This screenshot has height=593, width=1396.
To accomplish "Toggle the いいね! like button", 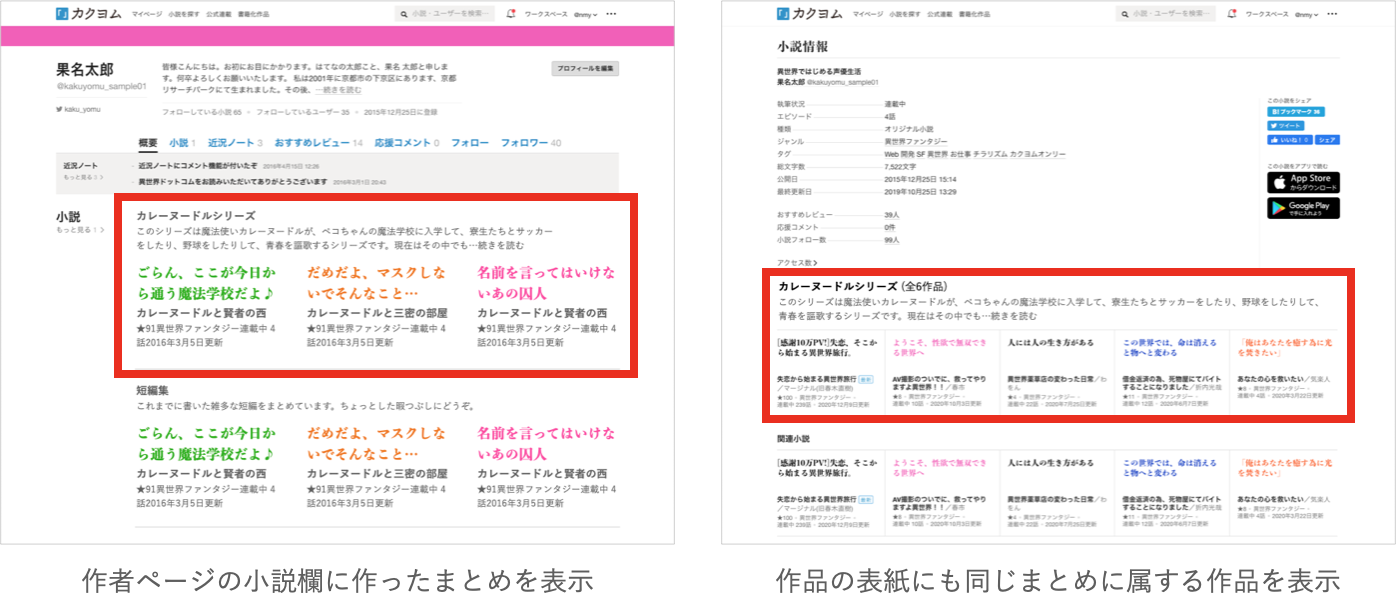I will tap(1290, 140).
